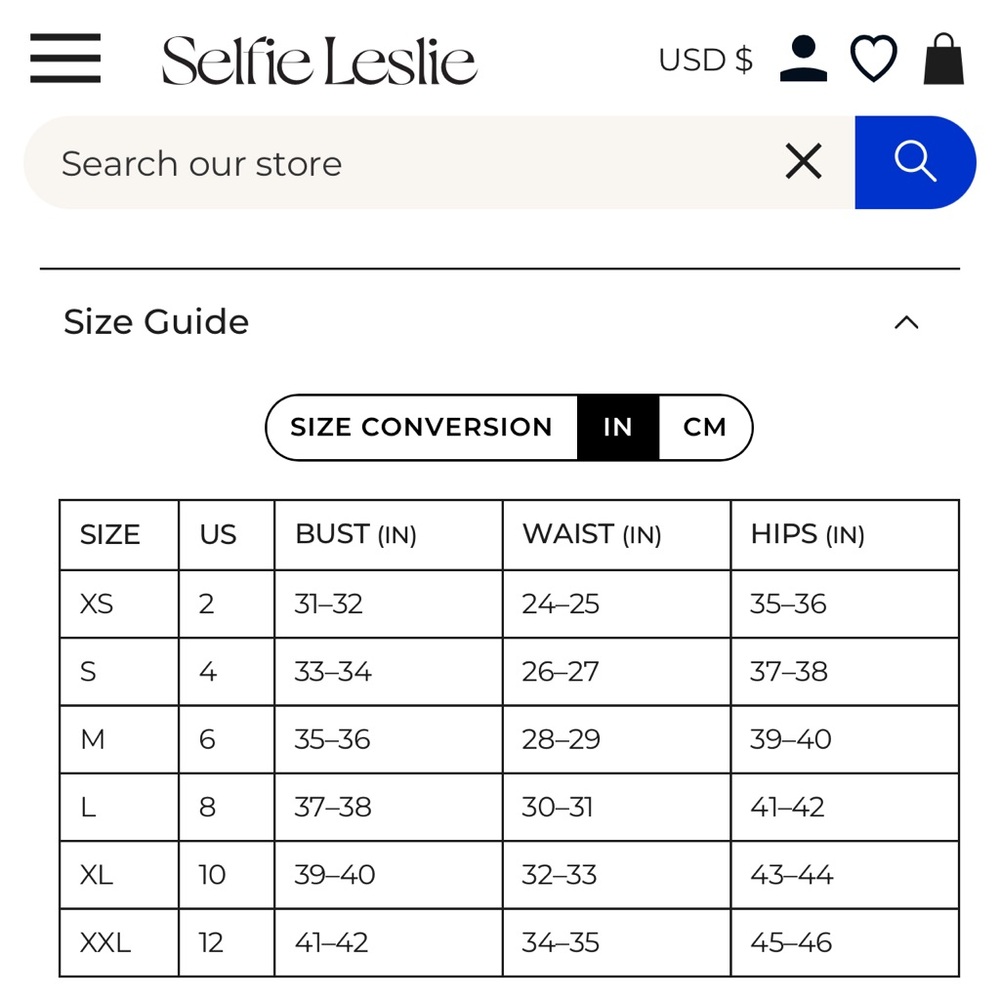Click the Selfie Leslie logo
This screenshot has width=1000, height=1000.
[320, 61]
